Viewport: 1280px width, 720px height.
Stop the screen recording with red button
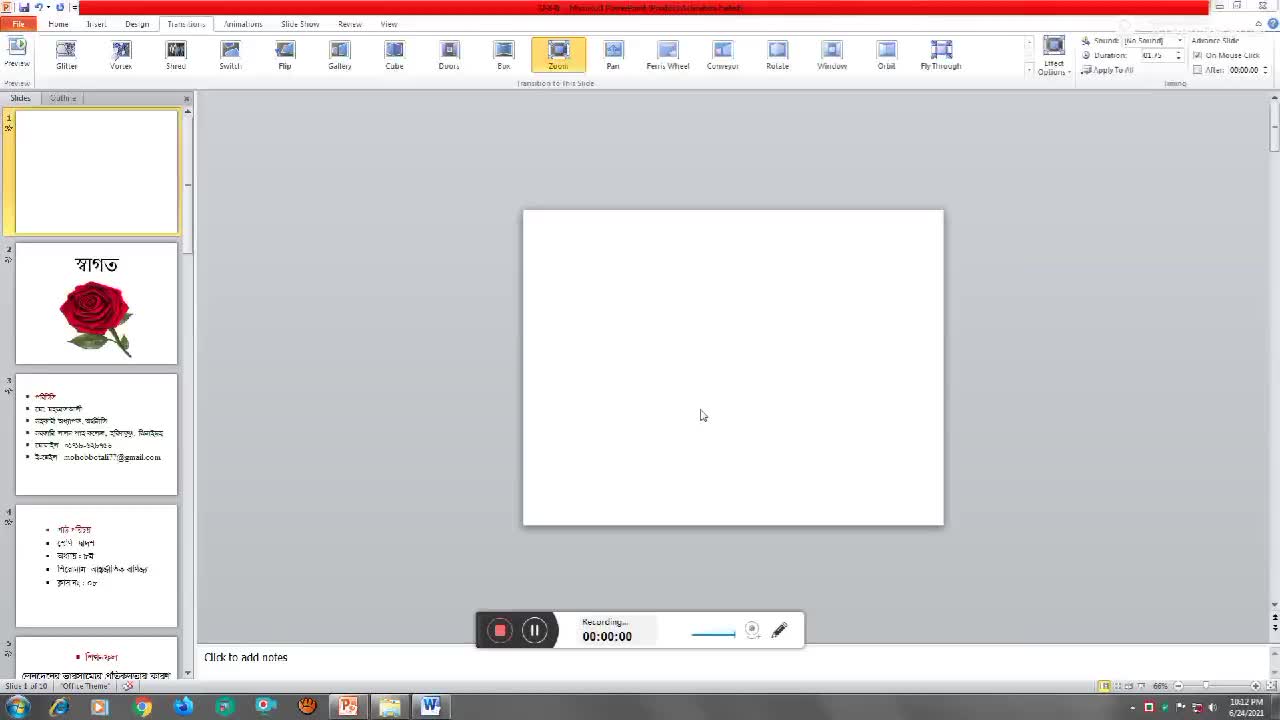[x=500, y=630]
